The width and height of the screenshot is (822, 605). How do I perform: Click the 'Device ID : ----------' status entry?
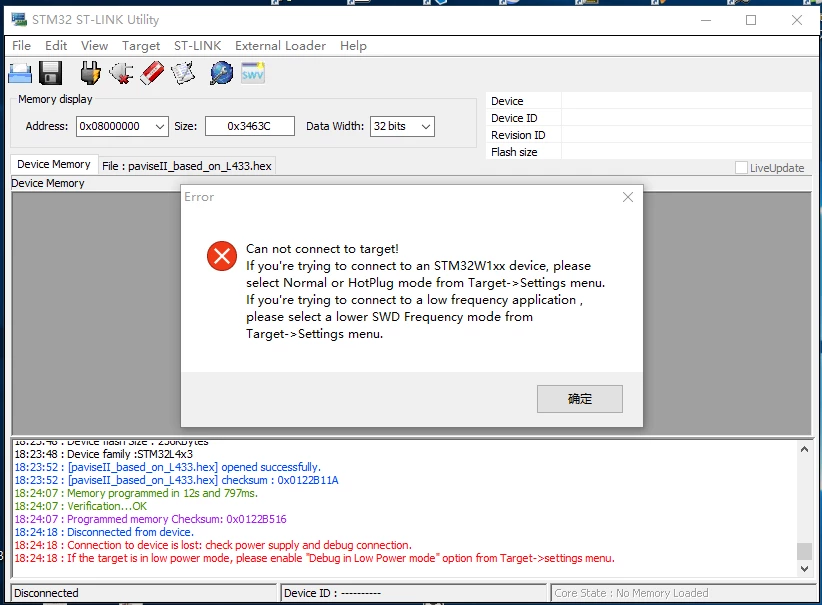point(414,593)
